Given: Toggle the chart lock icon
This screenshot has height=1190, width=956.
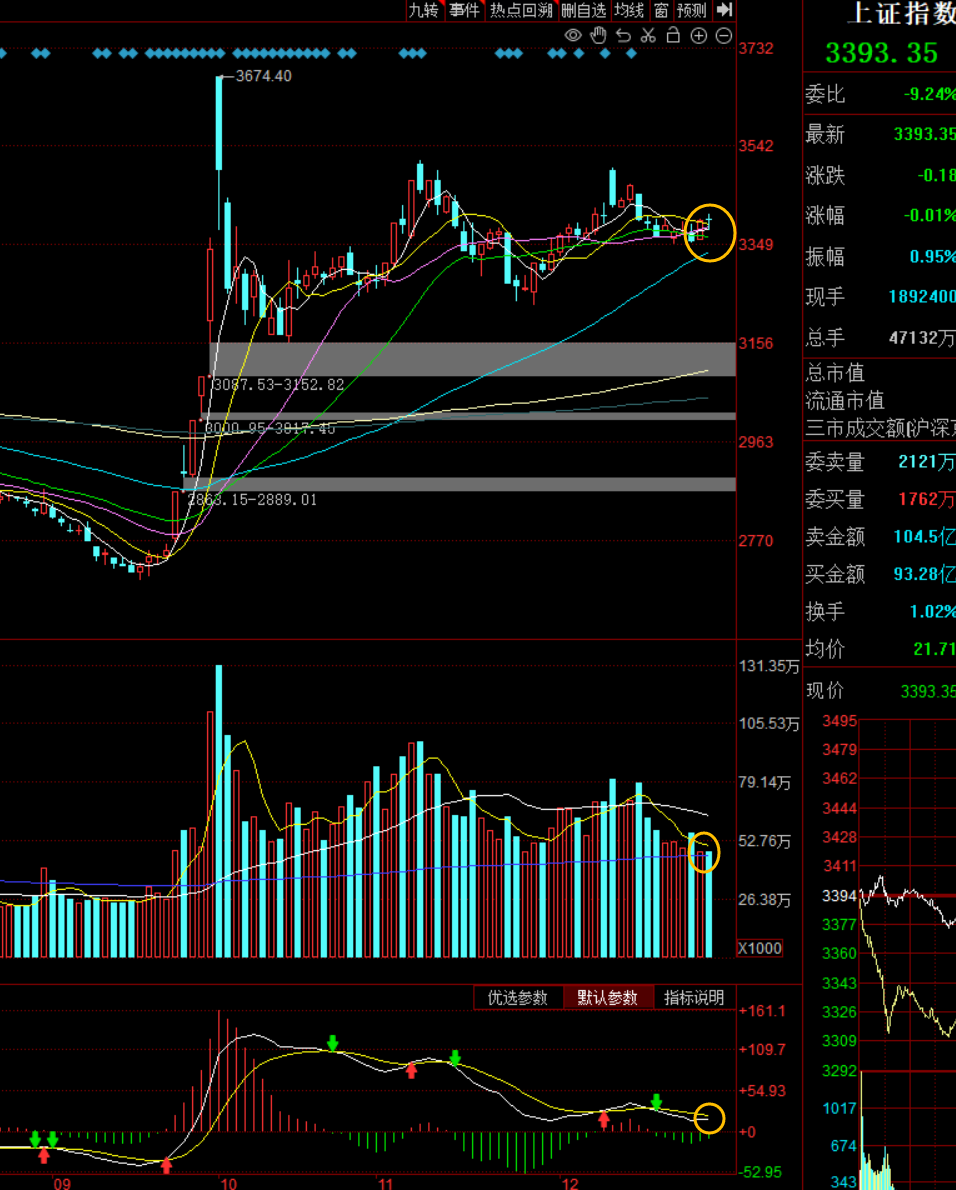Looking at the screenshot, I should click(x=673, y=36).
